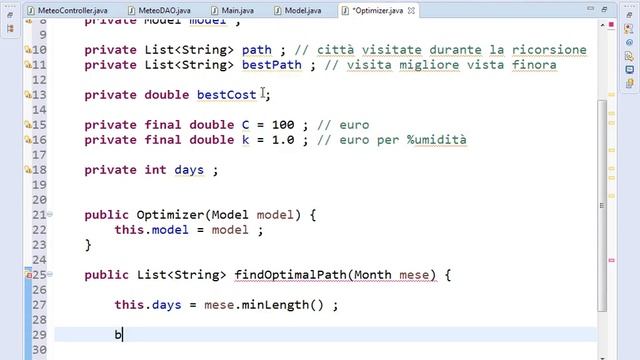Jump to the topmost yellow warning in overview ruler
Viewport: 640px width, 360px height.
coord(611,95)
